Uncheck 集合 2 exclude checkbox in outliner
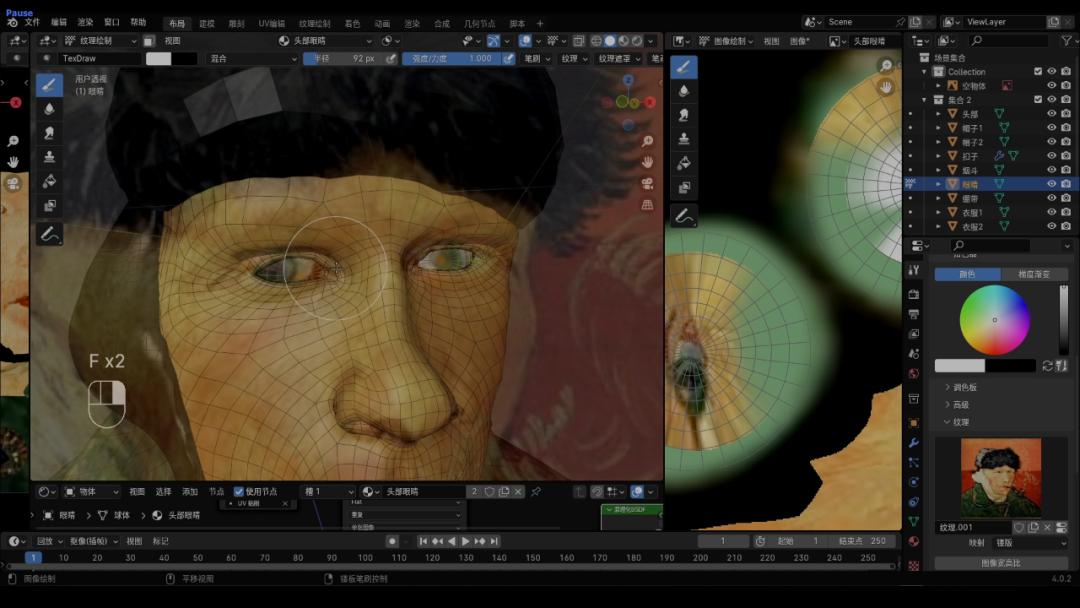This screenshot has height=608, width=1080. [1038, 100]
